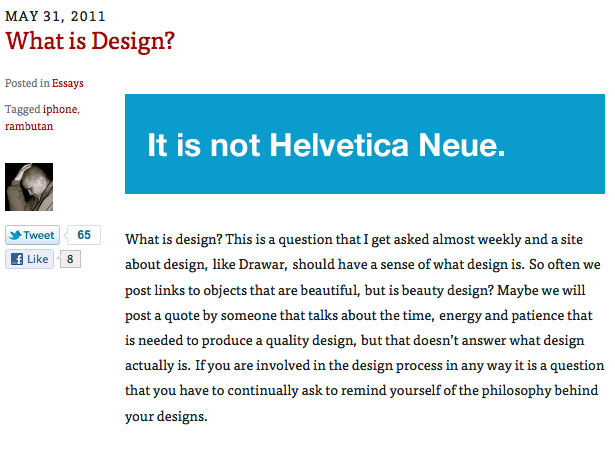Click the Essays category link

pos(67,83)
